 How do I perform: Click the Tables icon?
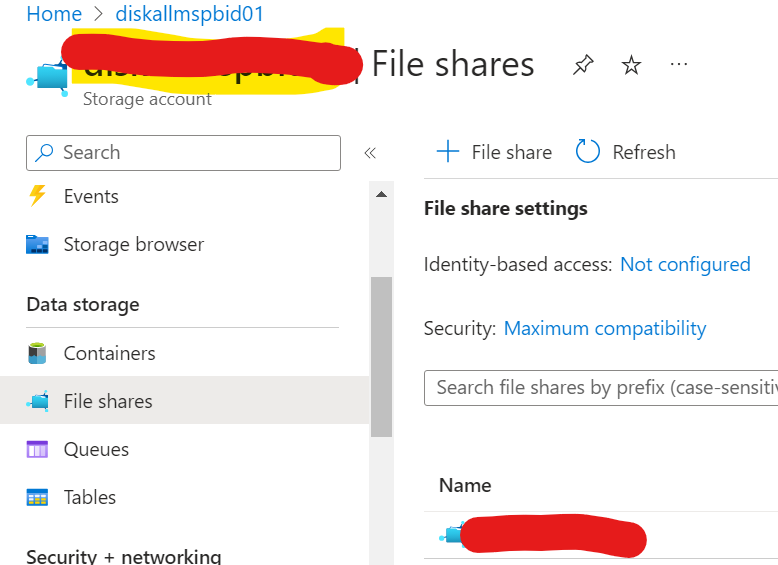tap(37, 497)
